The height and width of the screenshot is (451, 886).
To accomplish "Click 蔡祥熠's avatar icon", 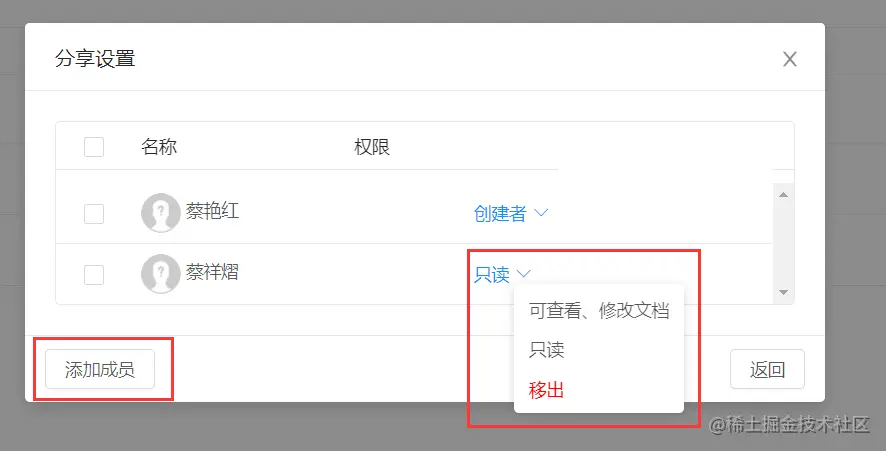I will click(x=160, y=274).
